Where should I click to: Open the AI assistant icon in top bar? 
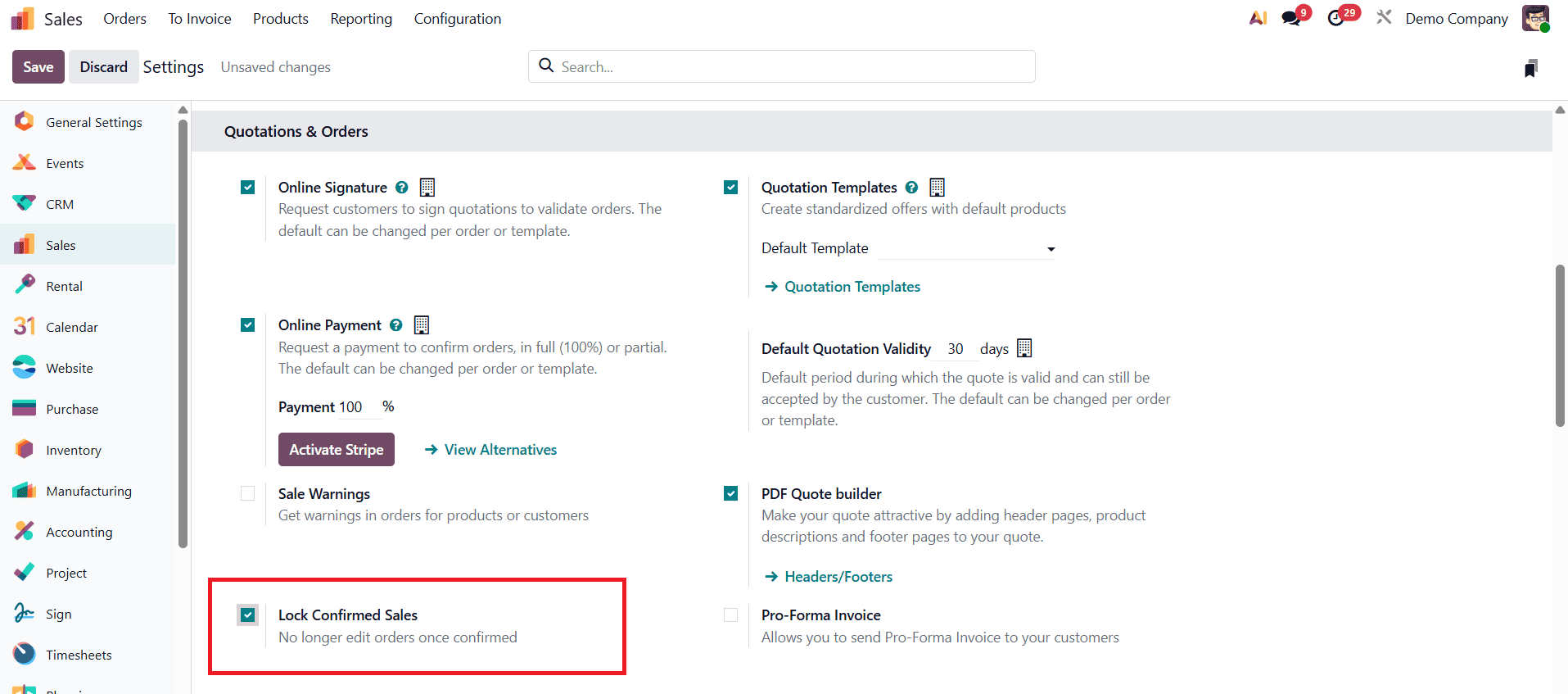pos(1258,18)
